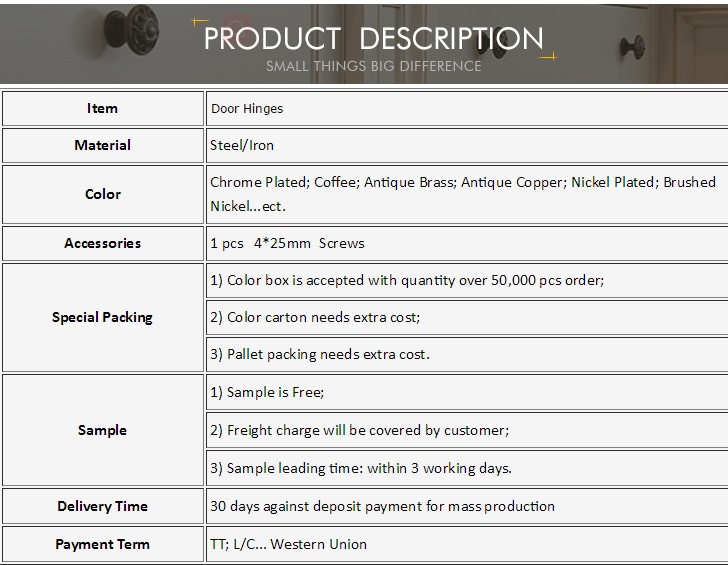Viewport: 728px width, 565px height.
Task: Click the Color box 50,000 pcs row
Action: click(467, 280)
